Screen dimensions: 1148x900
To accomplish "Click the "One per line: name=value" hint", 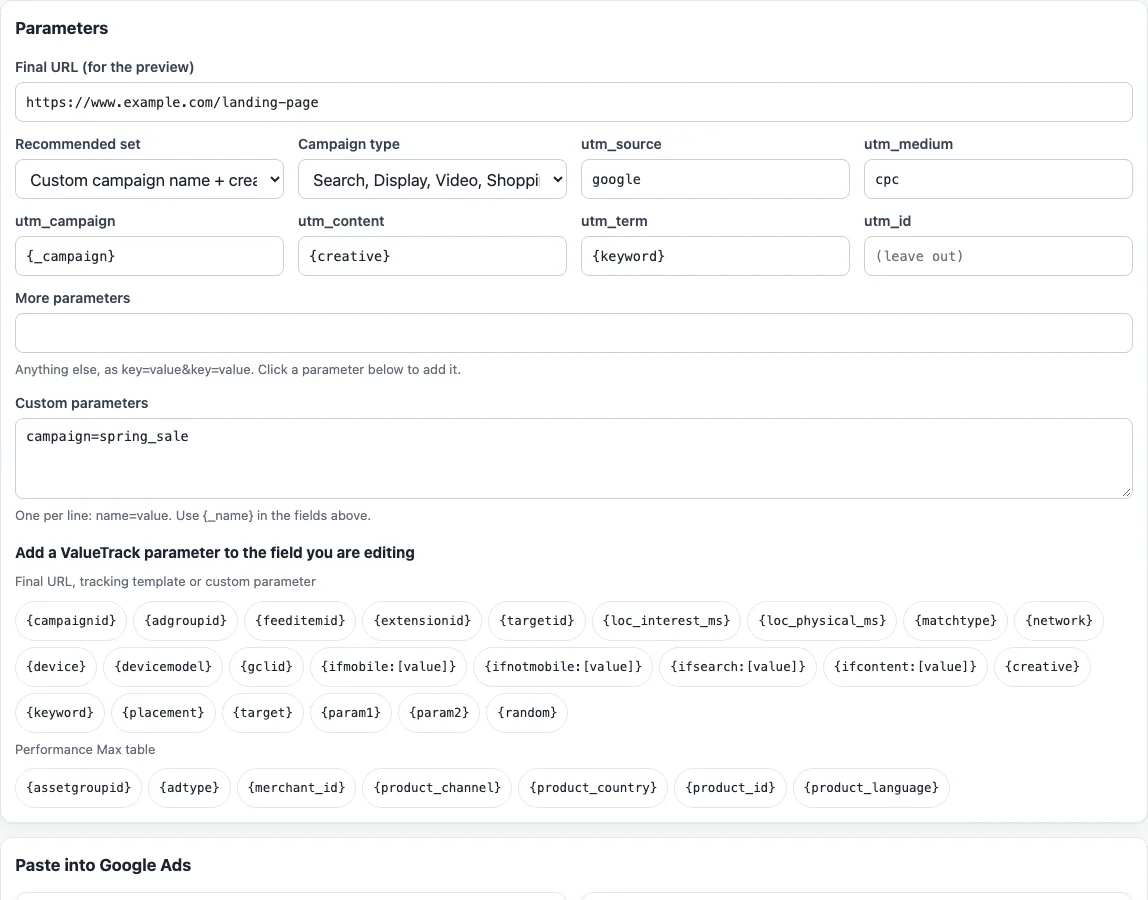I will tap(193, 516).
